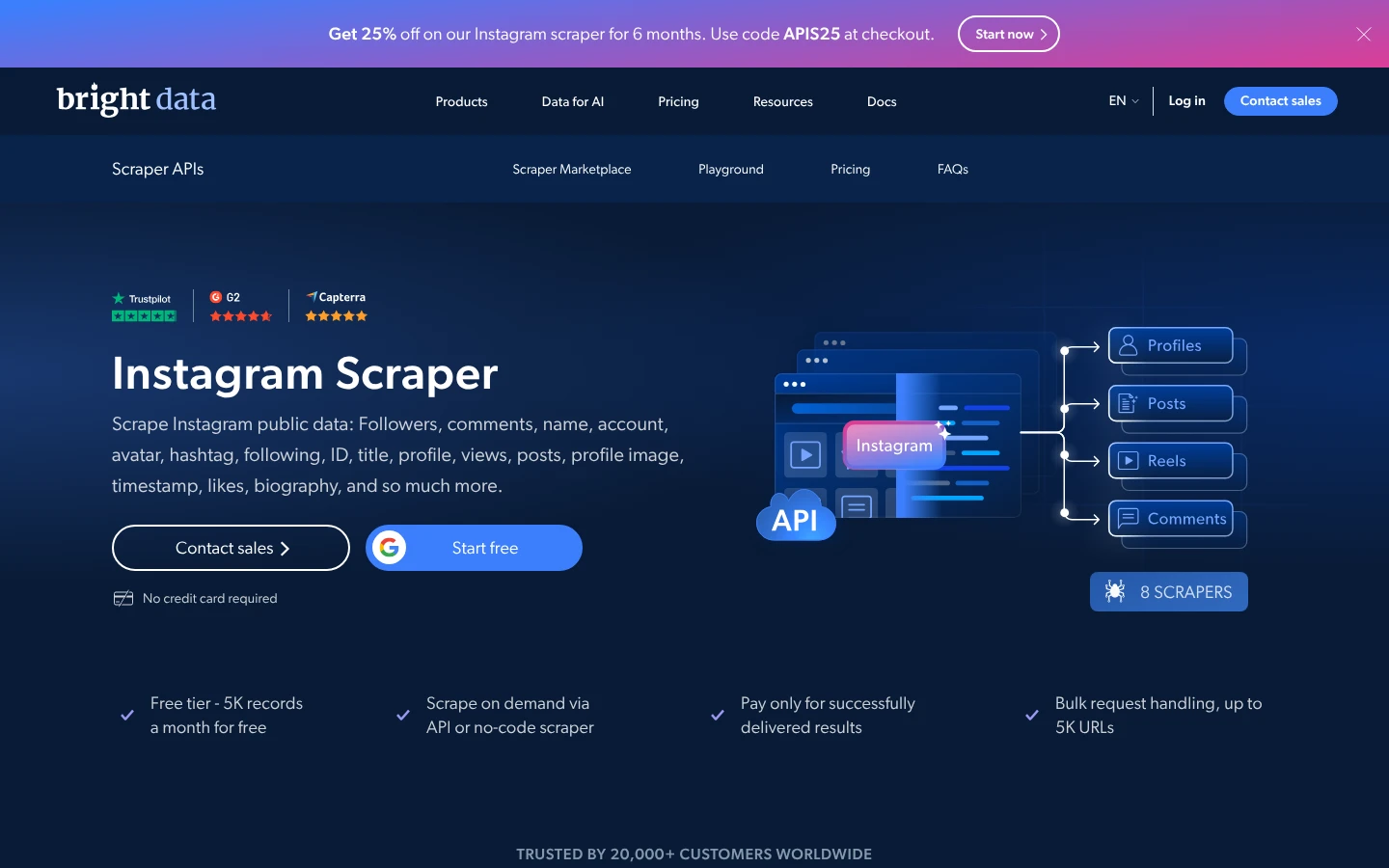Go to the Playground tab
Image resolution: width=1389 pixels, height=868 pixels.
click(731, 169)
